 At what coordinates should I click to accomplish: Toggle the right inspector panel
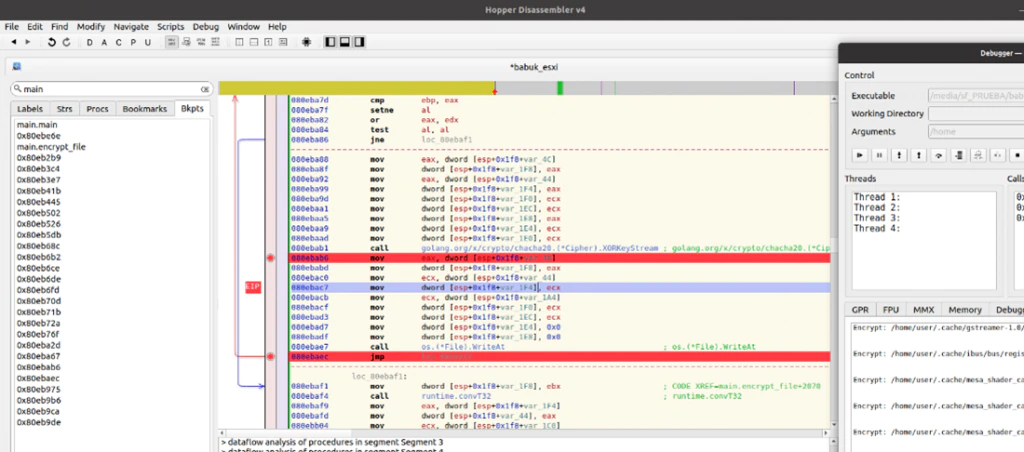[359, 42]
